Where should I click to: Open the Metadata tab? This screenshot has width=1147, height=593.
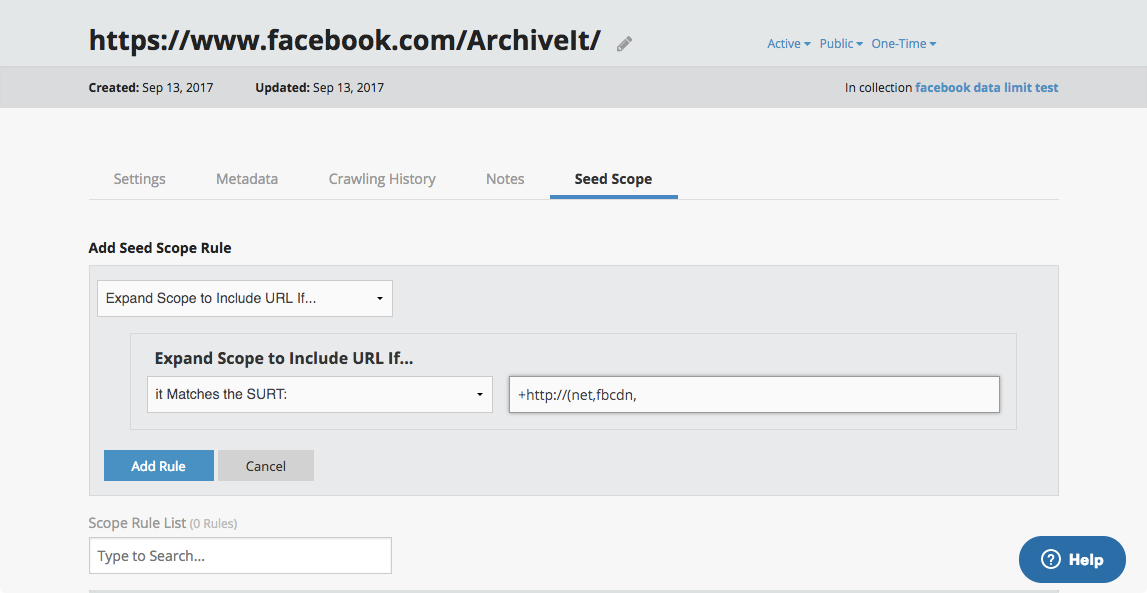coord(247,179)
